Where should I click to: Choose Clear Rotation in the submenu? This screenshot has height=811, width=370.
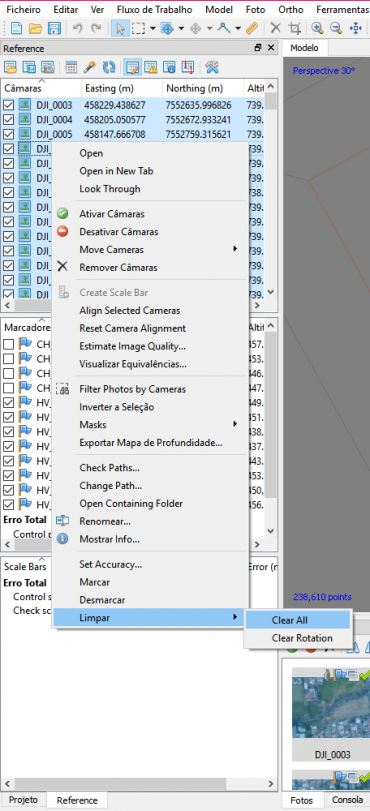pyautogui.click(x=298, y=638)
